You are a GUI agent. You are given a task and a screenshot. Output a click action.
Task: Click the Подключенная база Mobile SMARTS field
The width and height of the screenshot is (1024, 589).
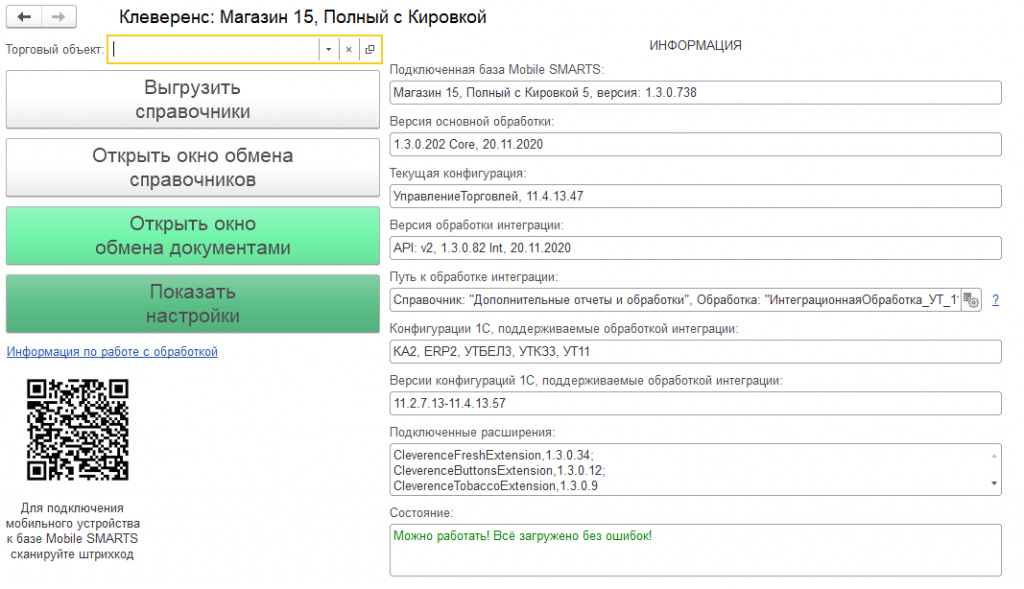click(696, 93)
